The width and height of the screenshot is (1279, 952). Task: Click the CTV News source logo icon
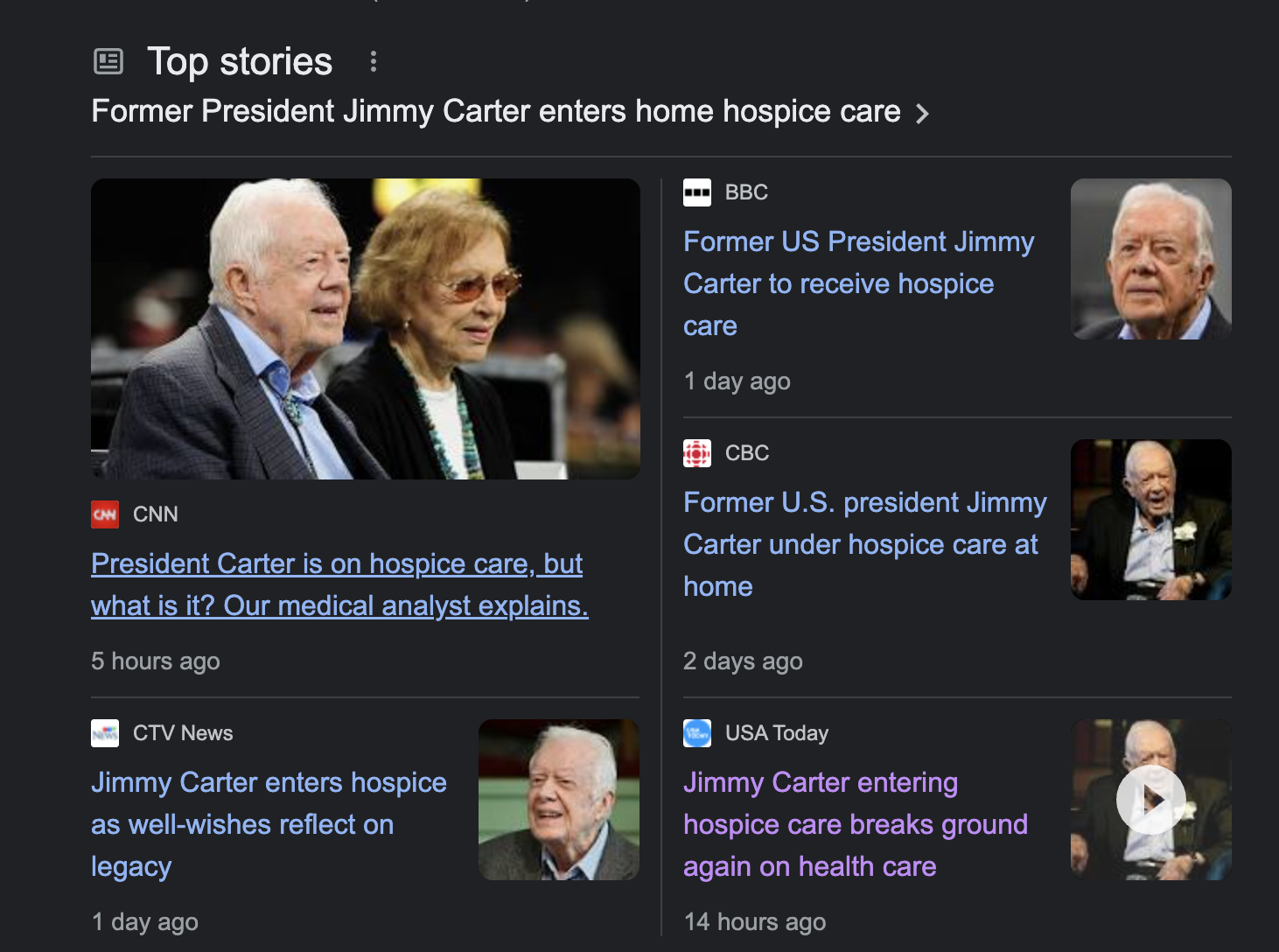click(105, 733)
